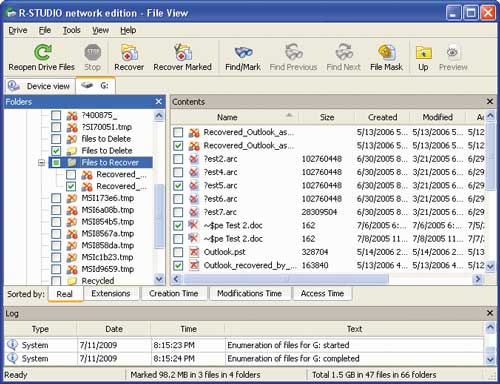The image size is (500, 384).
Task: Click the Contents horizontal scrollbar thumb
Action: pyautogui.click(x=286, y=279)
